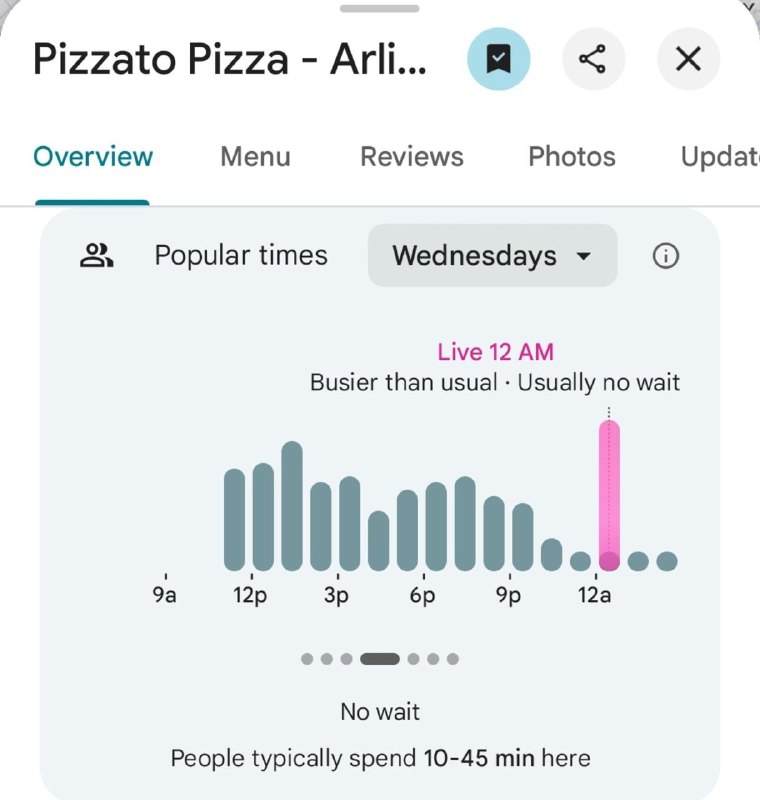
Task: Tap the Pizzato Pizza title text
Action: (x=230, y=59)
